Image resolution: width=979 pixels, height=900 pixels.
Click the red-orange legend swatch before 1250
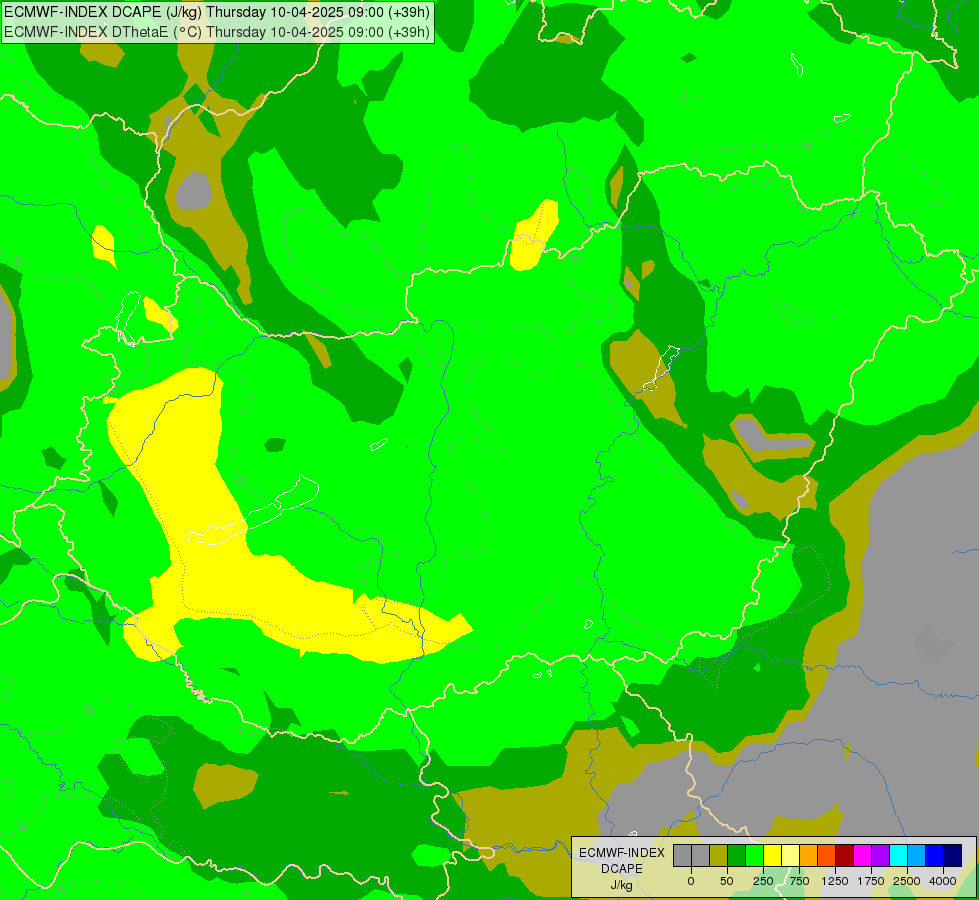coord(827,855)
